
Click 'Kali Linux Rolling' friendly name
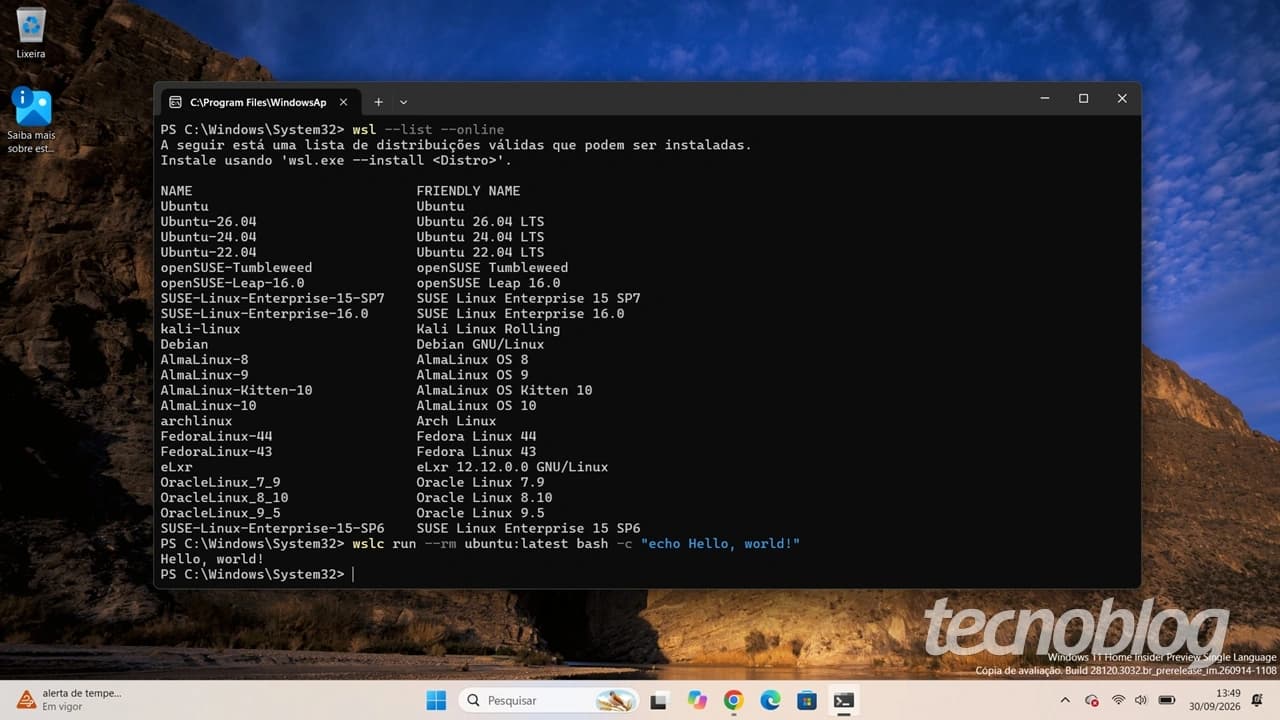(x=488, y=329)
